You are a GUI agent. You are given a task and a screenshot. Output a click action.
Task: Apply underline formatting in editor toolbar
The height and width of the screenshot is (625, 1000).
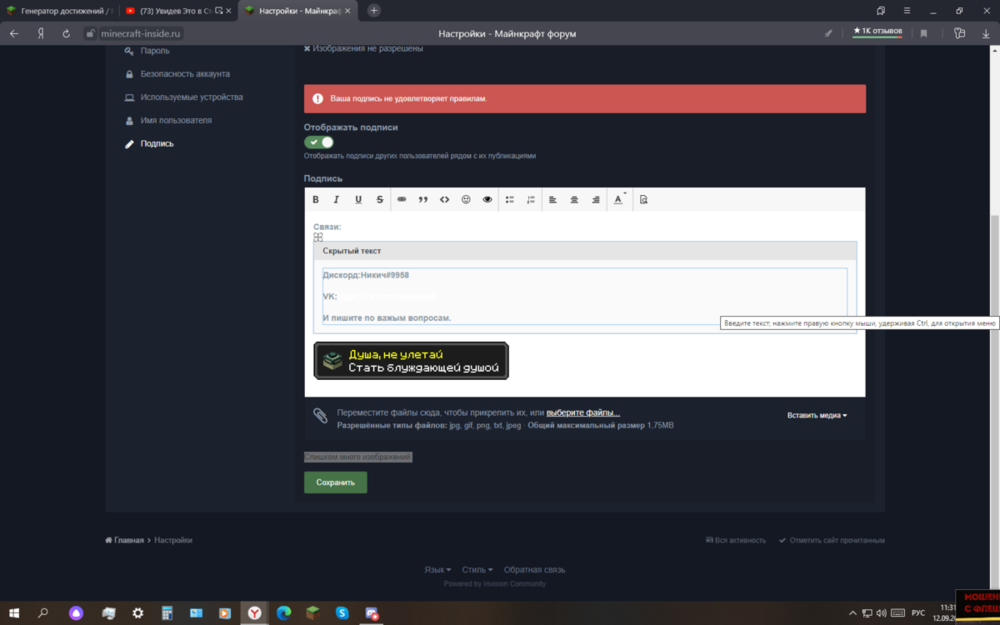(x=358, y=200)
